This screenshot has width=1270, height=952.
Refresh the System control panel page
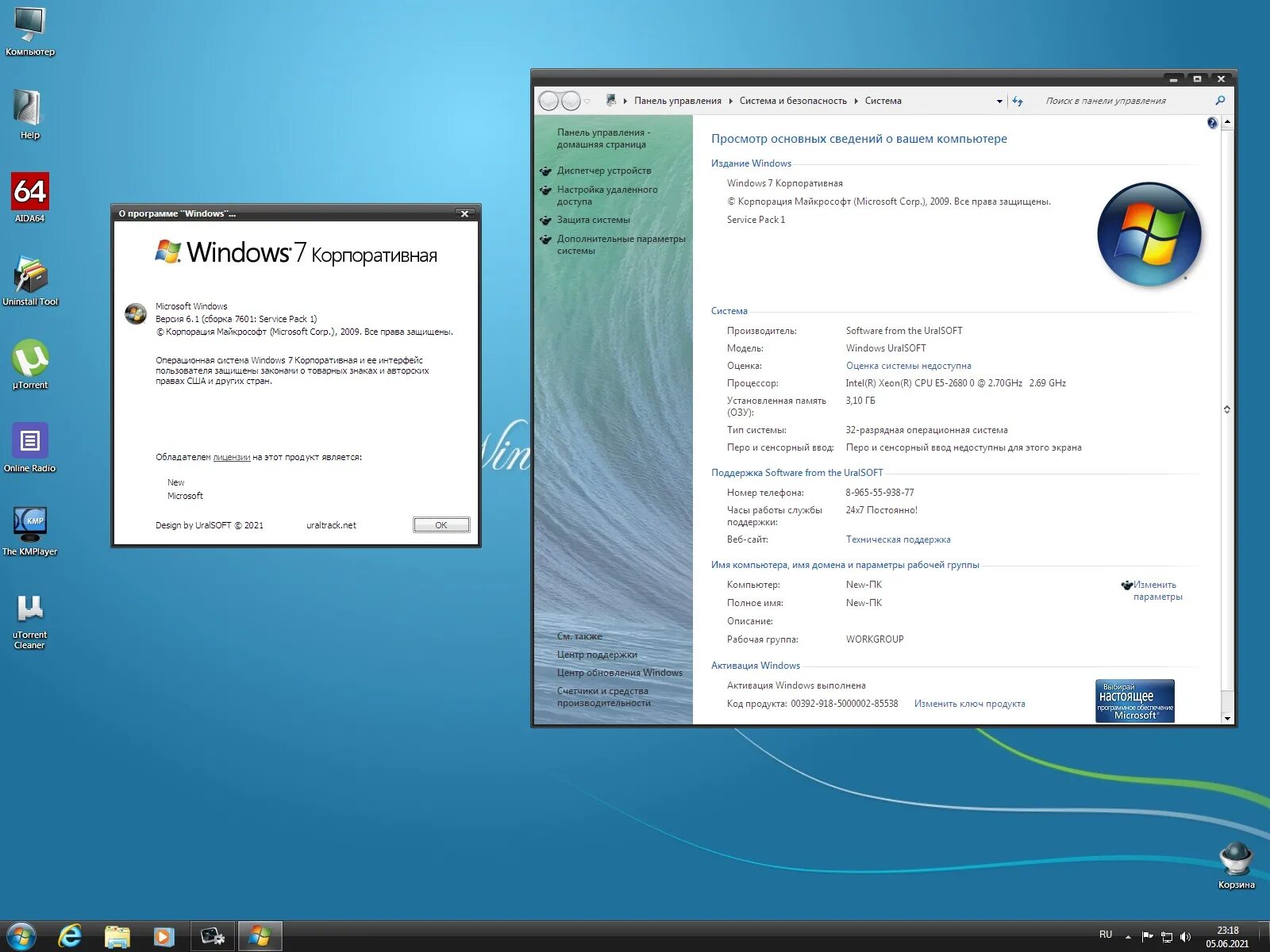tap(1018, 101)
